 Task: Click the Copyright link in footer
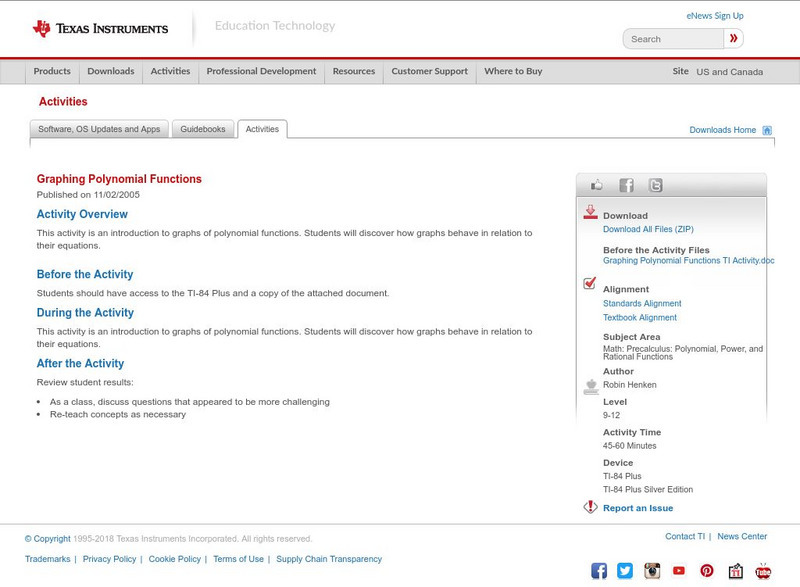(47, 539)
